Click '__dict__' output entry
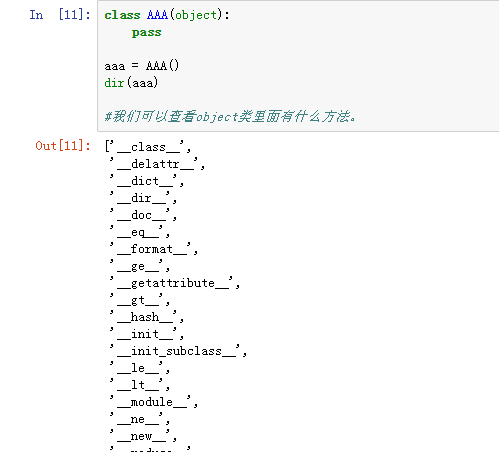 tap(146, 181)
